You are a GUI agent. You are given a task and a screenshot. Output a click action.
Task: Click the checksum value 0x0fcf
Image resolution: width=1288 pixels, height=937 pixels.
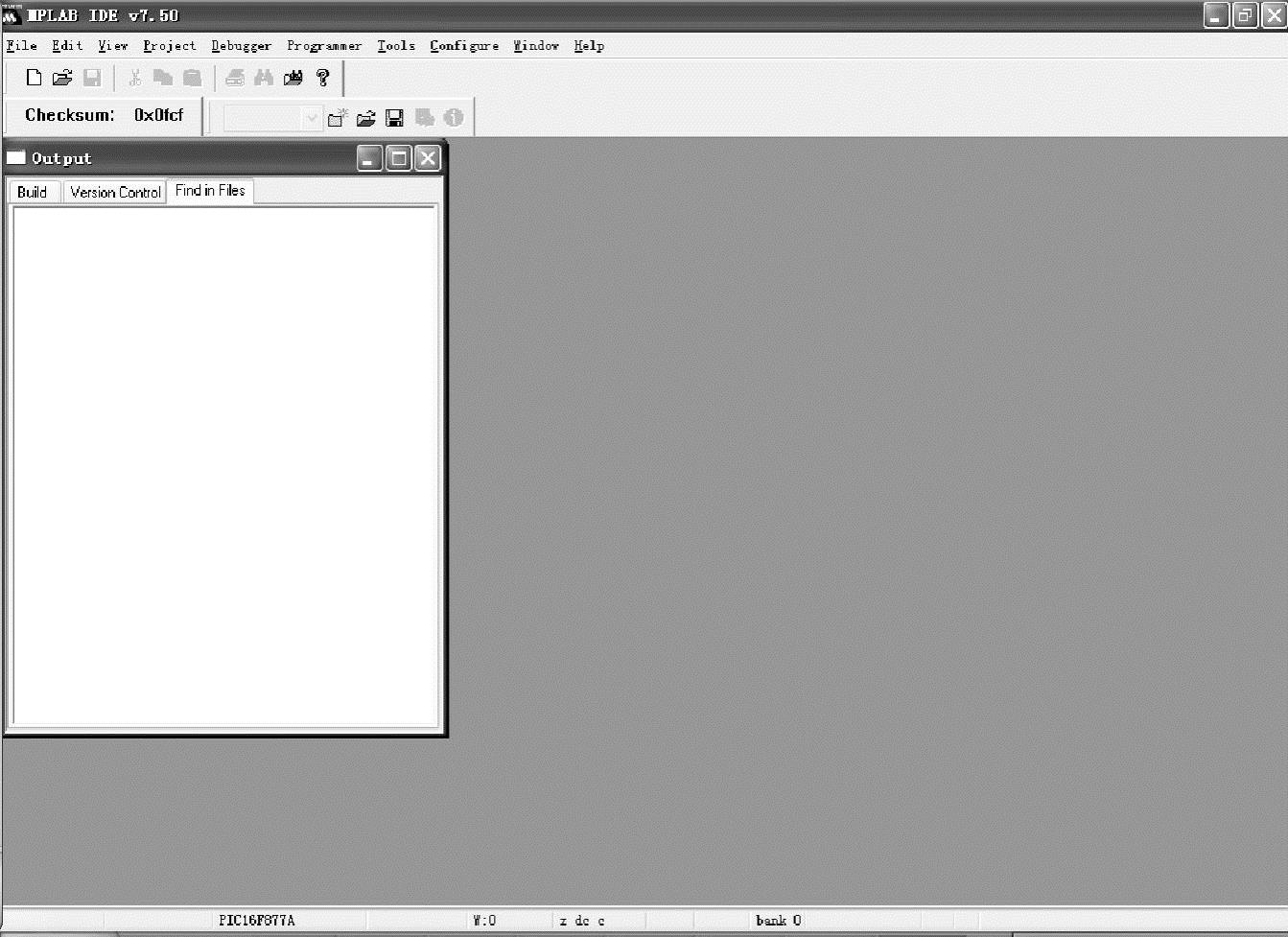point(158,115)
